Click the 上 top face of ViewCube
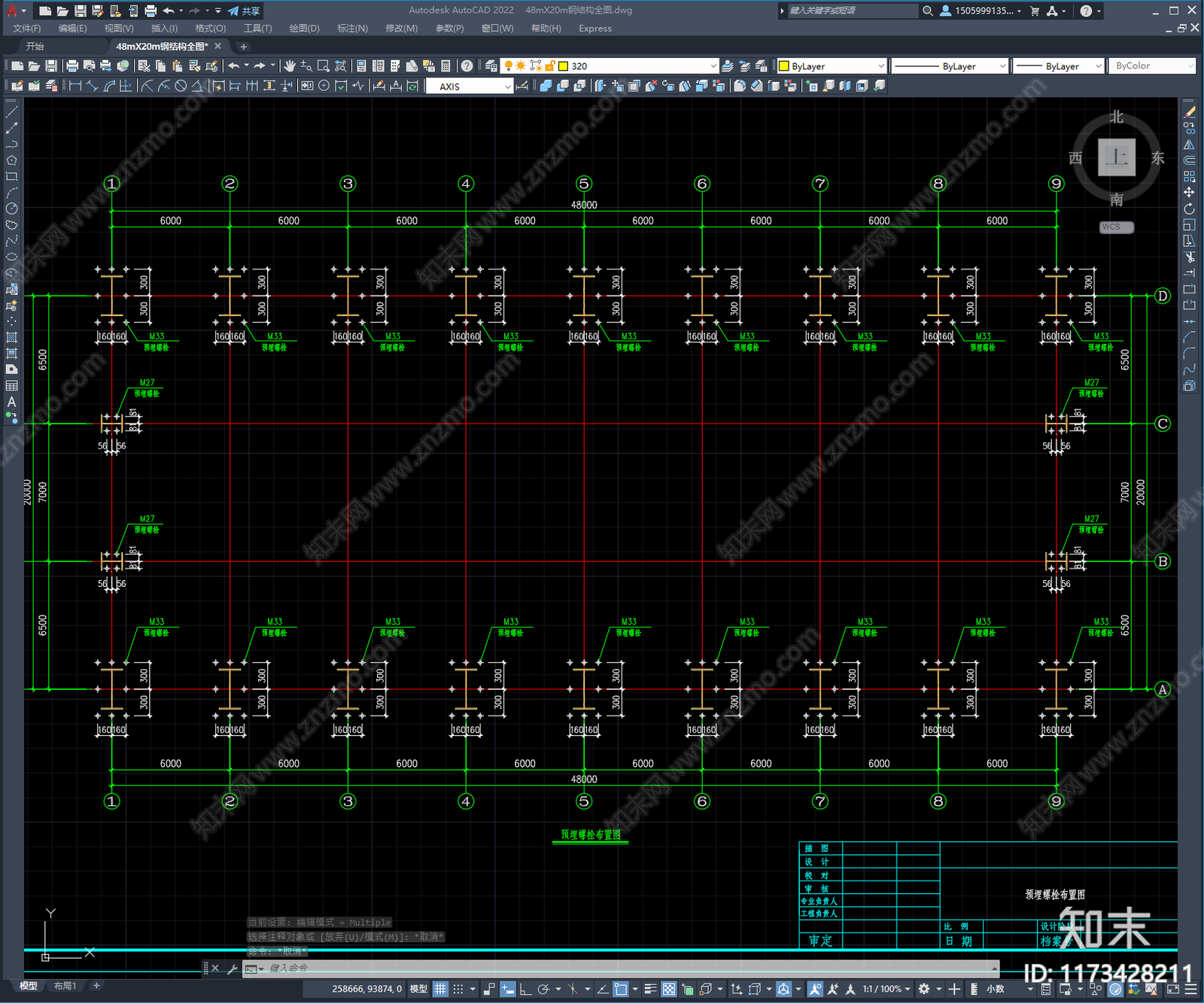Viewport: 1204px width, 1003px height. coord(1117,157)
